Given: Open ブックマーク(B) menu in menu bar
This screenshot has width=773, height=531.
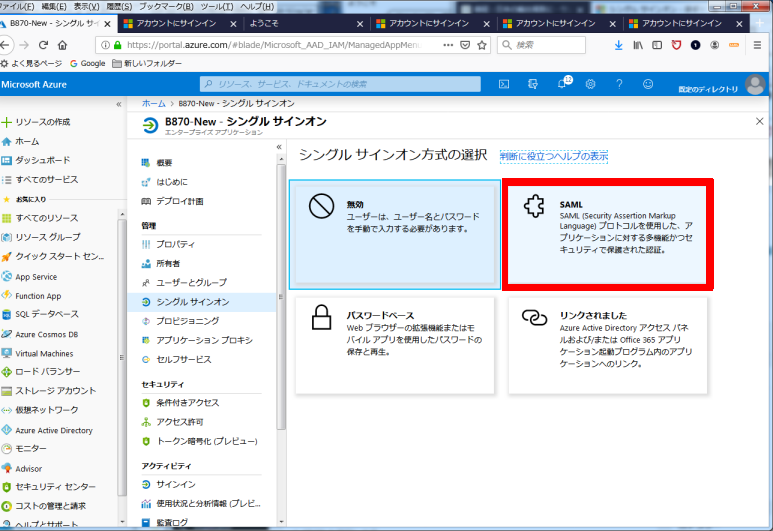Looking at the screenshot, I should point(166,6).
